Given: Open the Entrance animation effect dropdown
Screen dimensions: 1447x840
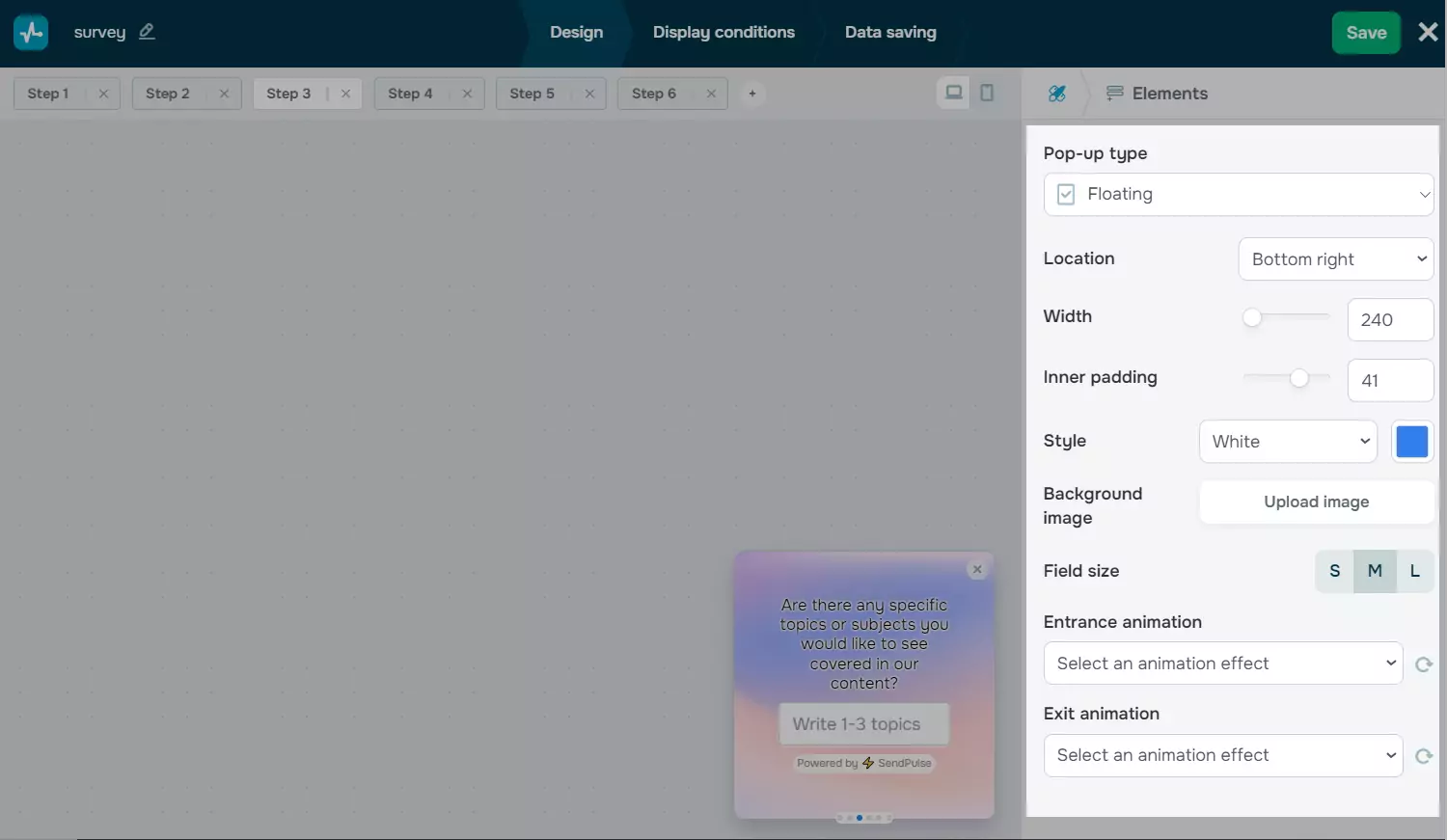Looking at the screenshot, I should coord(1222,664).
